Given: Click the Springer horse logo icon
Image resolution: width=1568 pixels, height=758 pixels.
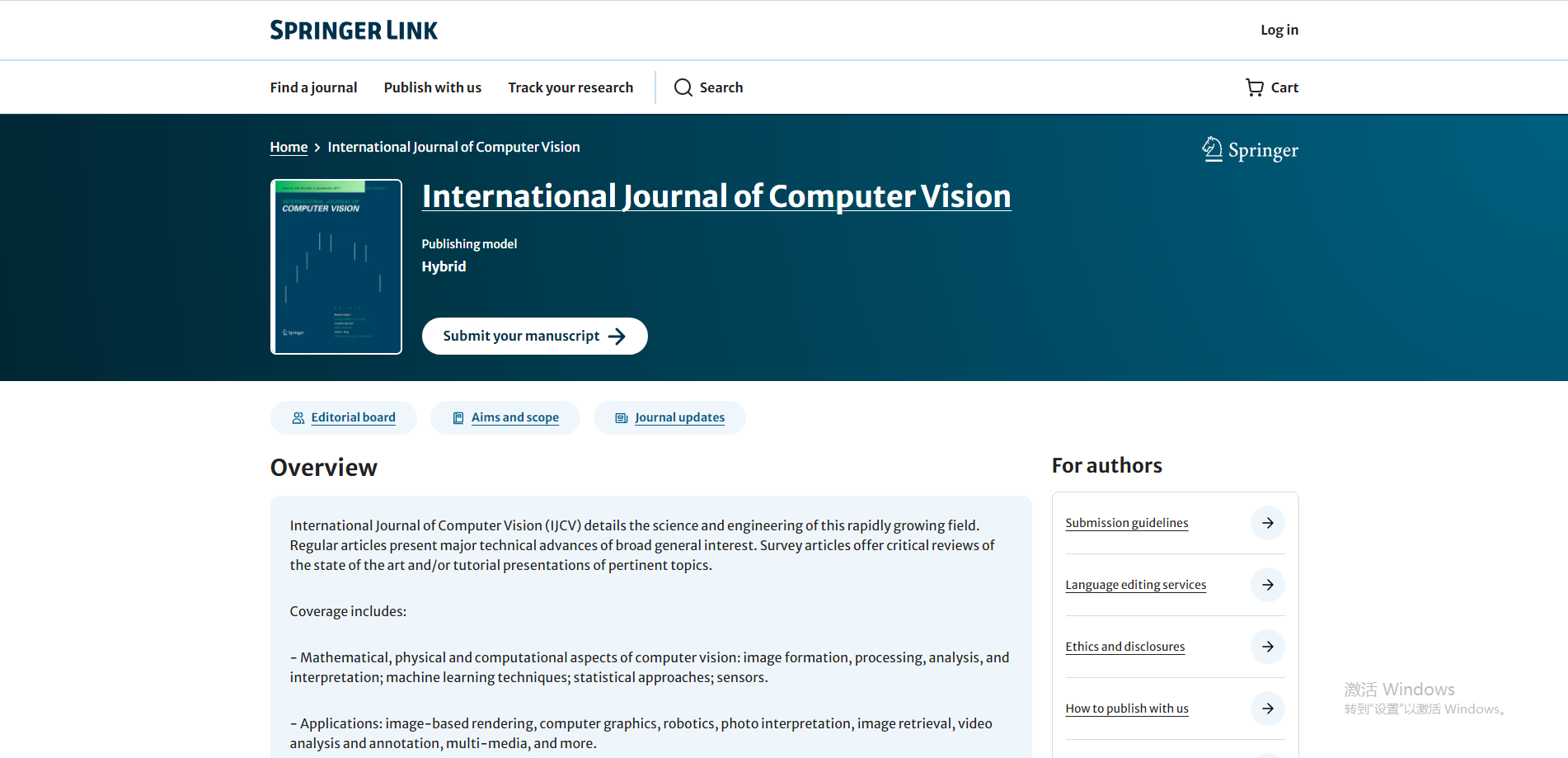Looking at the screenshot, I should (1212, 148).
